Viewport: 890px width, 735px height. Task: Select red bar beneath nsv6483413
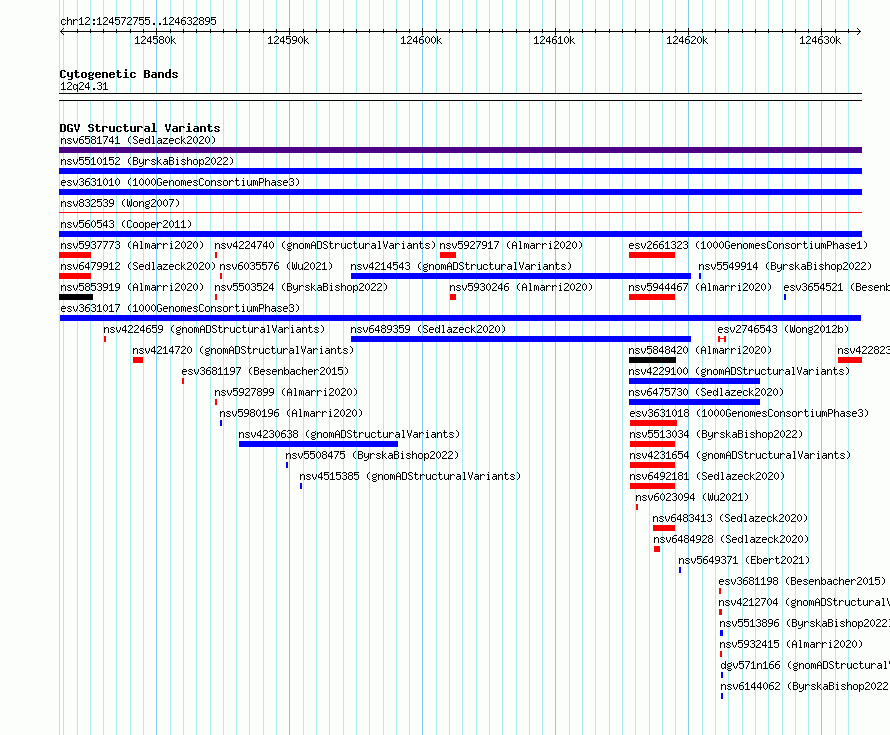(x=664, y=528)
